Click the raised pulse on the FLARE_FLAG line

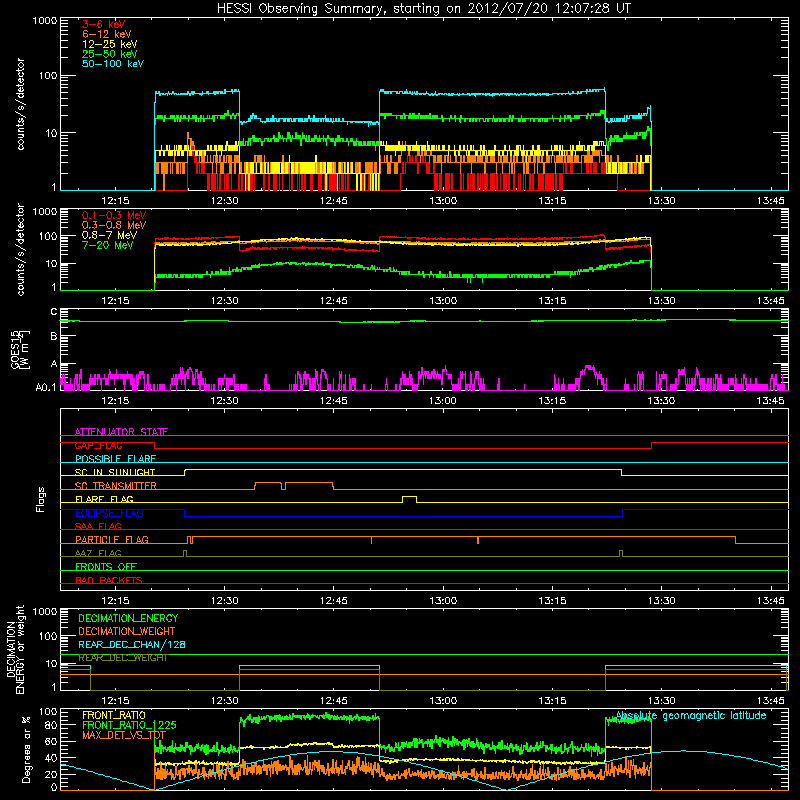tap(409, 498)
